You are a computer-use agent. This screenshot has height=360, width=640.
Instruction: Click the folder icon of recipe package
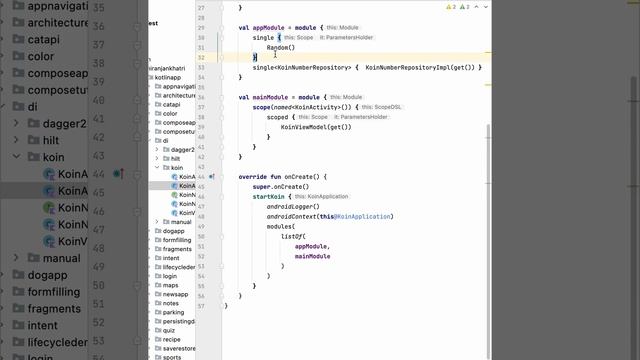click(158, 339)
